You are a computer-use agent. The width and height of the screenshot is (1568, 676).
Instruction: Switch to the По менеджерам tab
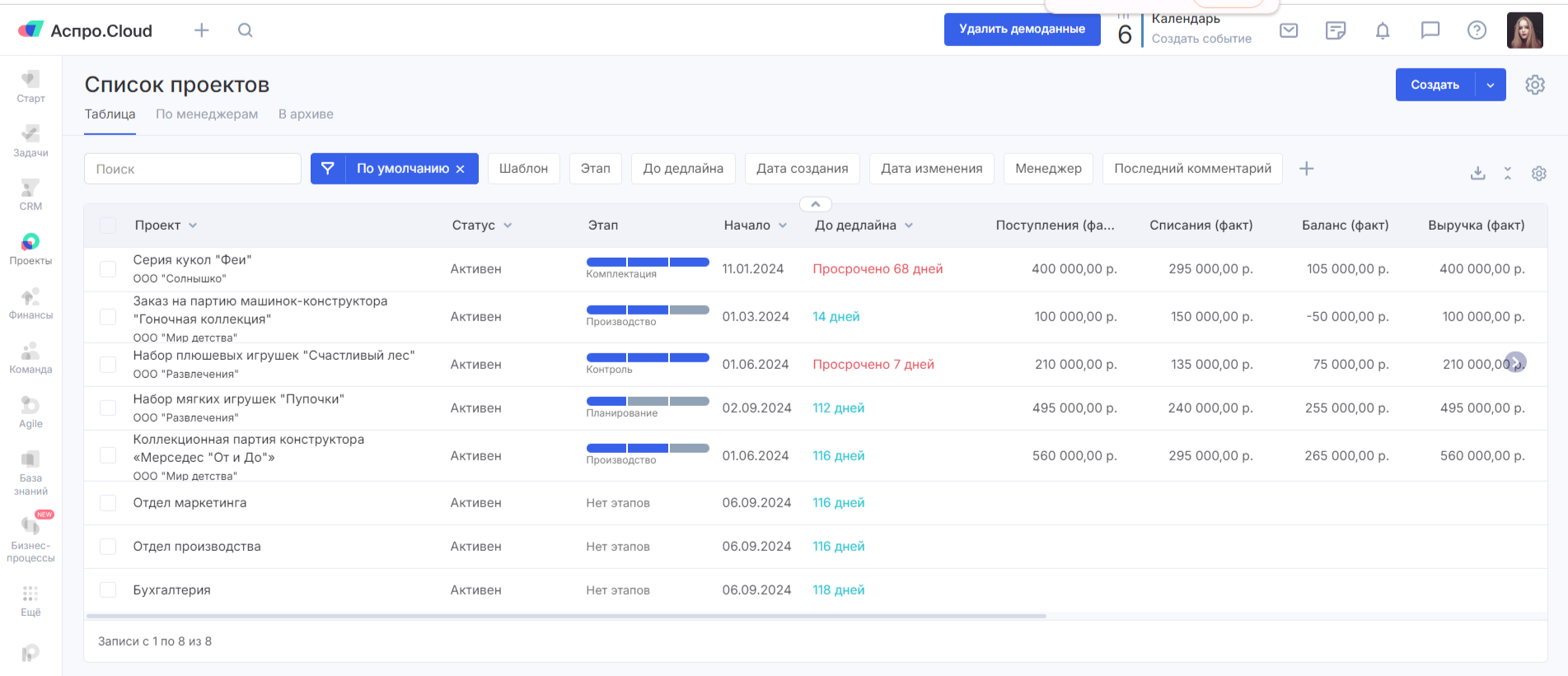207,114
